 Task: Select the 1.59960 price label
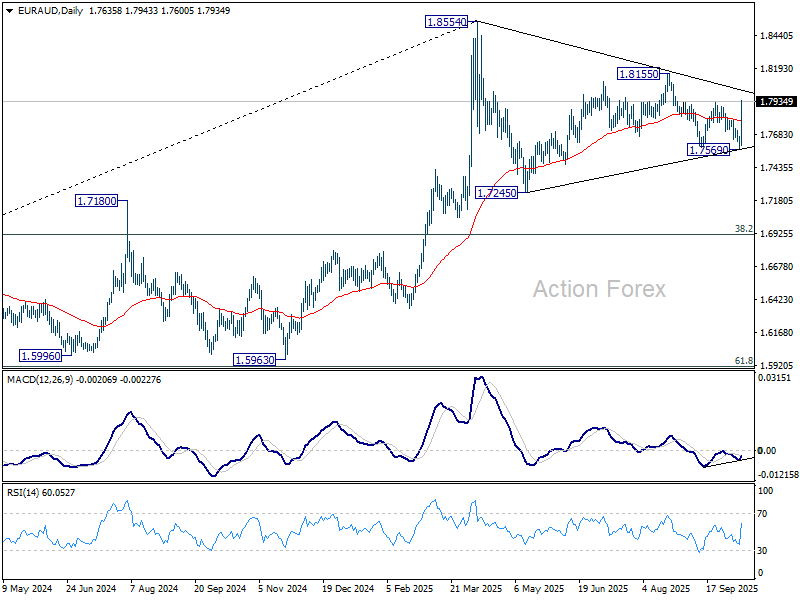[x=40, y=356]
